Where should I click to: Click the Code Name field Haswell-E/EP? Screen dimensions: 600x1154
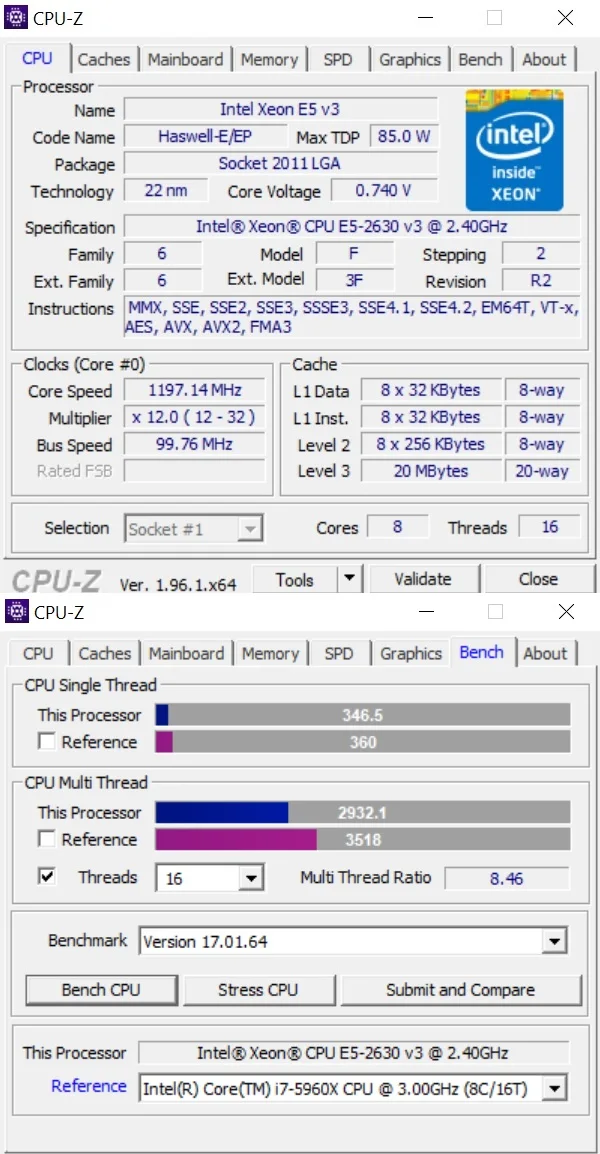coord(205,137)
